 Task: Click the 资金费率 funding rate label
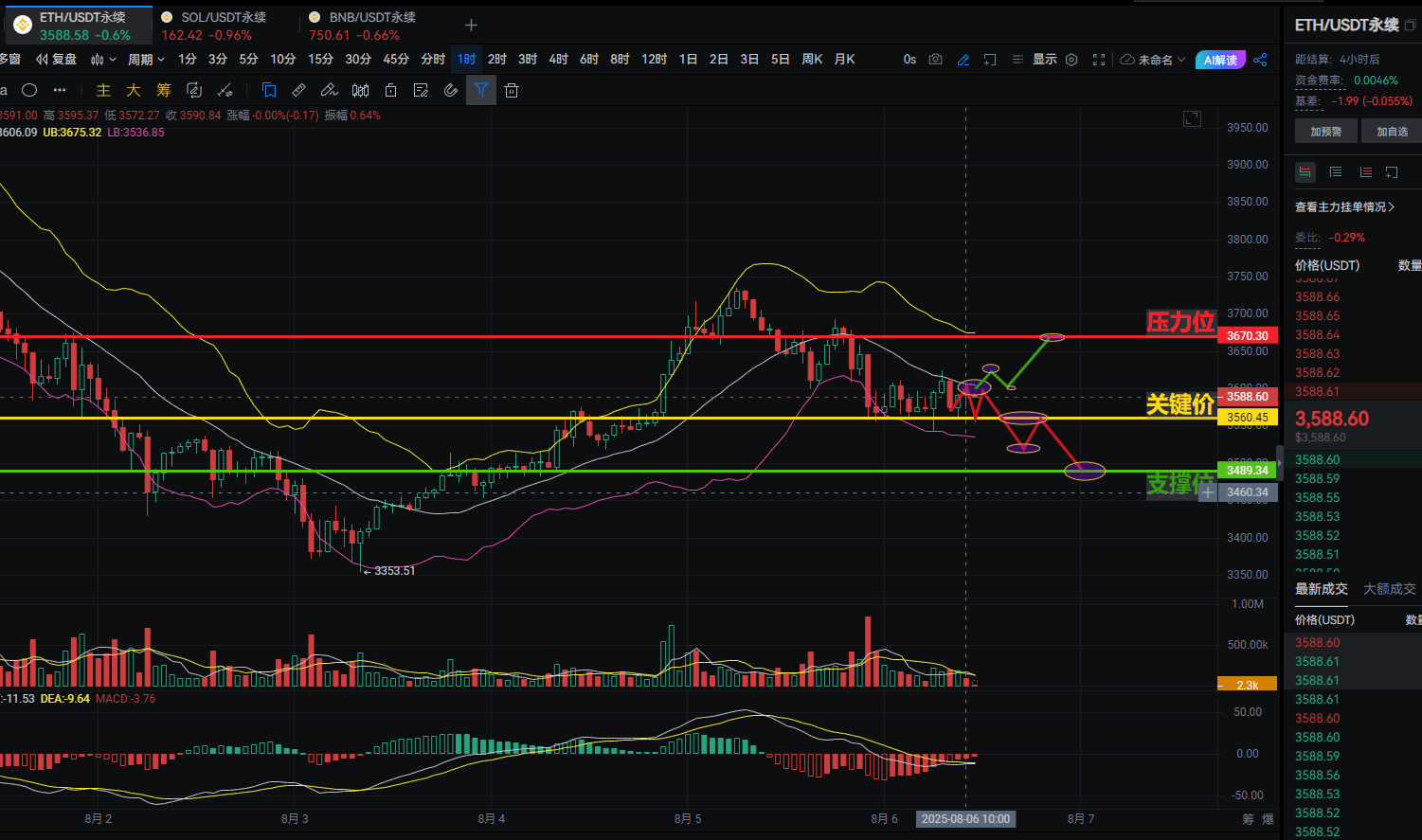pos(1320,80)
